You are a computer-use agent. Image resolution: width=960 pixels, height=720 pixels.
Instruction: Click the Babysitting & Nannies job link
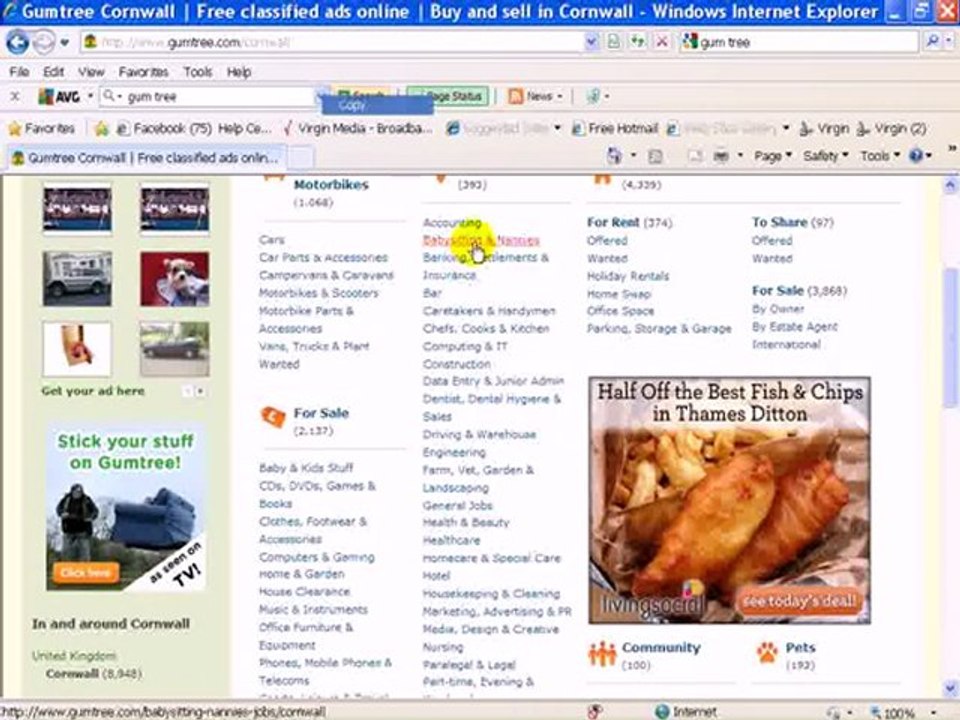(x=481, y=240)
